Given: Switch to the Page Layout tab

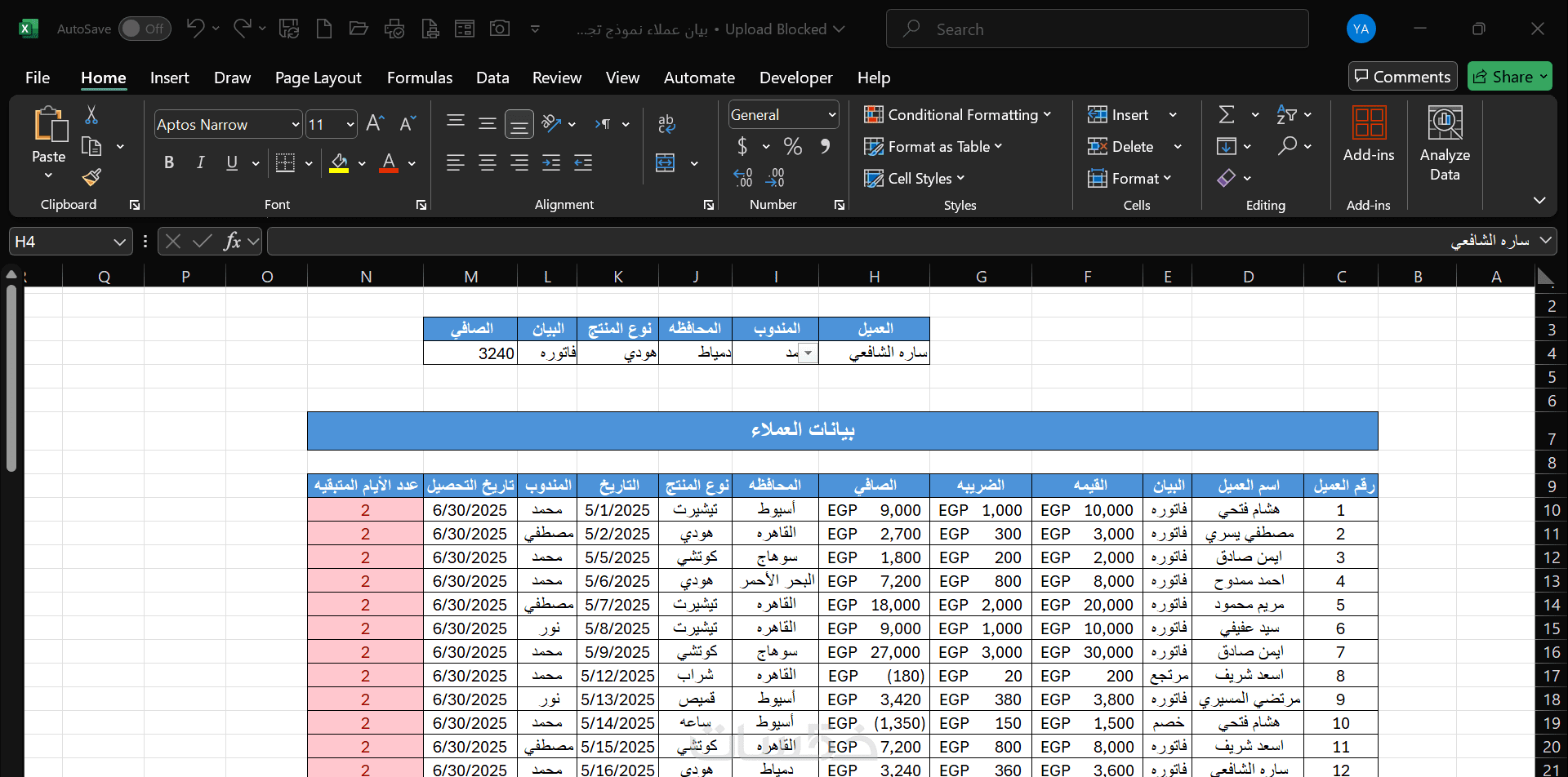Looking at the screenshot, I should (x=318, y=78).
